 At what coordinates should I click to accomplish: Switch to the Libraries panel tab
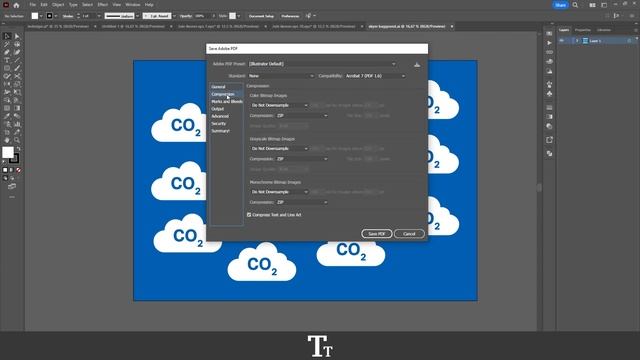click(x=604, y=30)
